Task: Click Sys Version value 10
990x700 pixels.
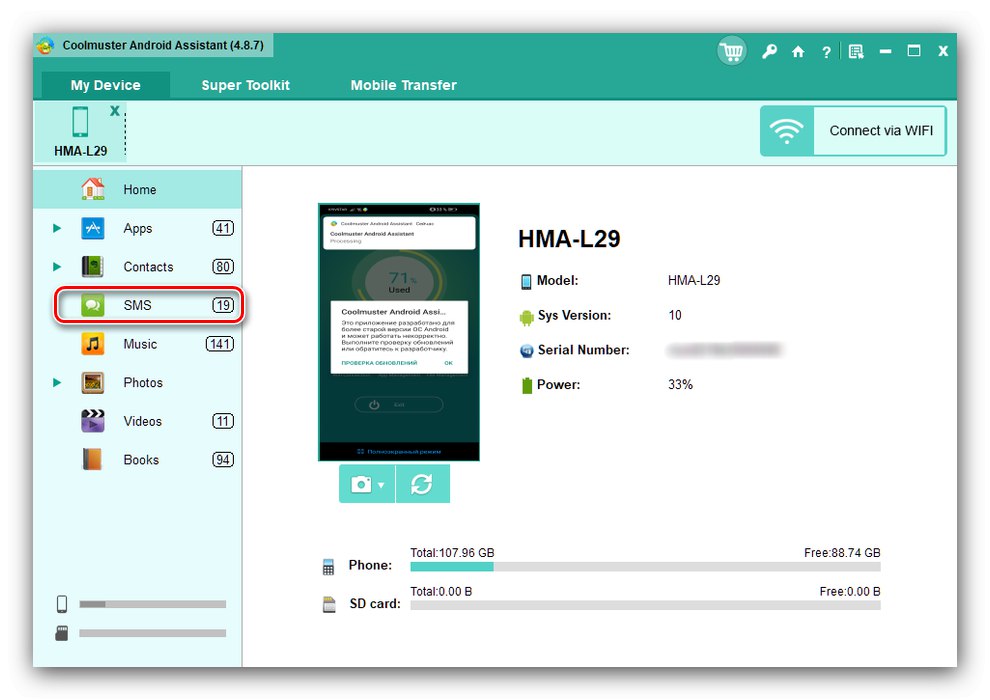Action: point(675,315)
